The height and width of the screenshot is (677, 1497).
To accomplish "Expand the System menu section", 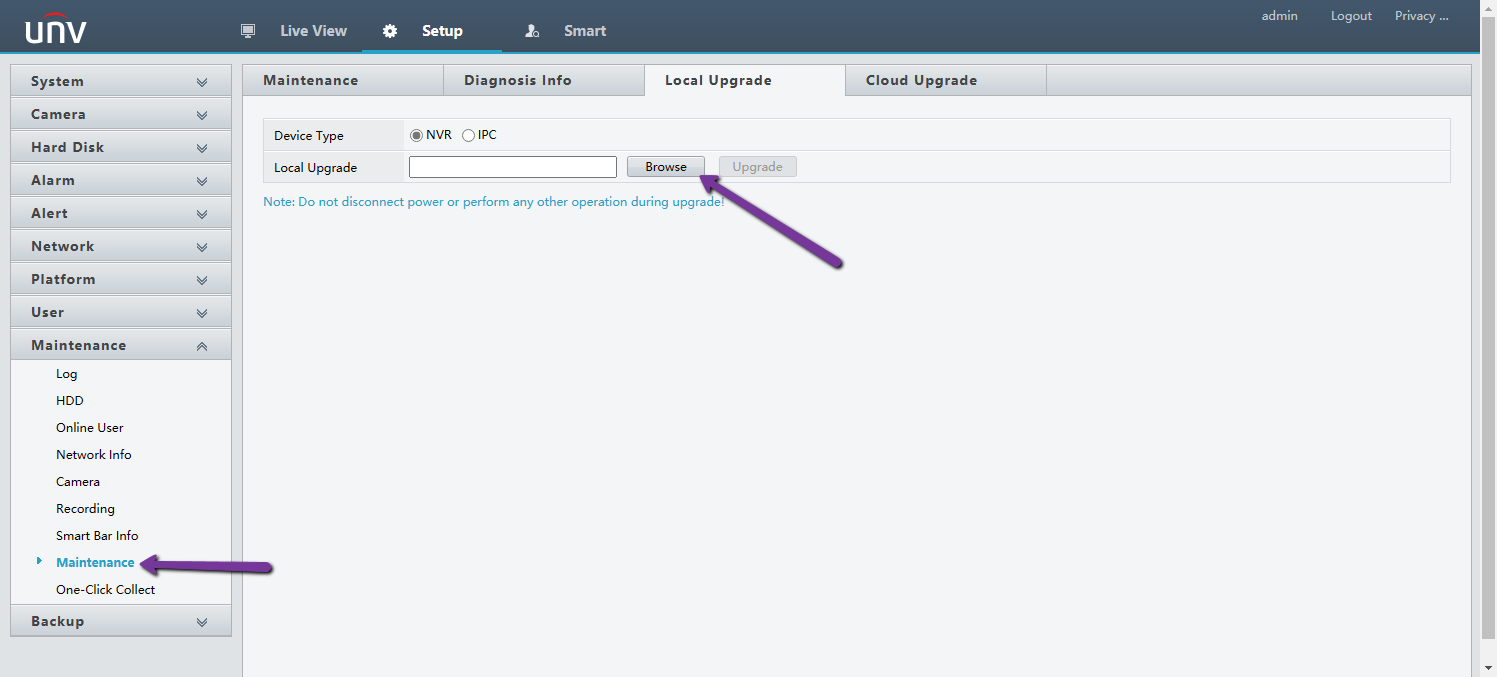I will [x=120, y=81].
